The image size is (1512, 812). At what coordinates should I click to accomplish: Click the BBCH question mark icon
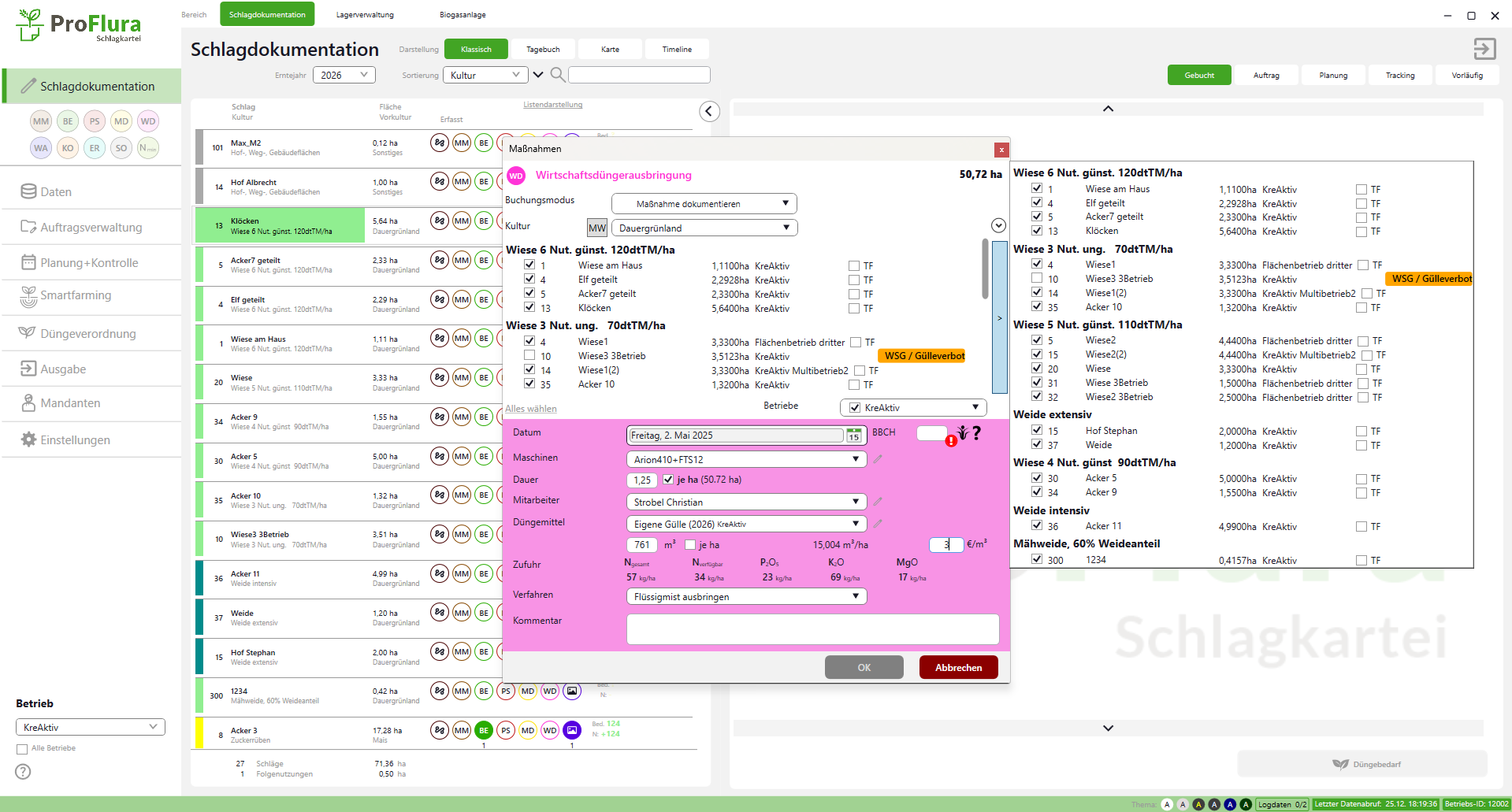(x=977, y=433)
